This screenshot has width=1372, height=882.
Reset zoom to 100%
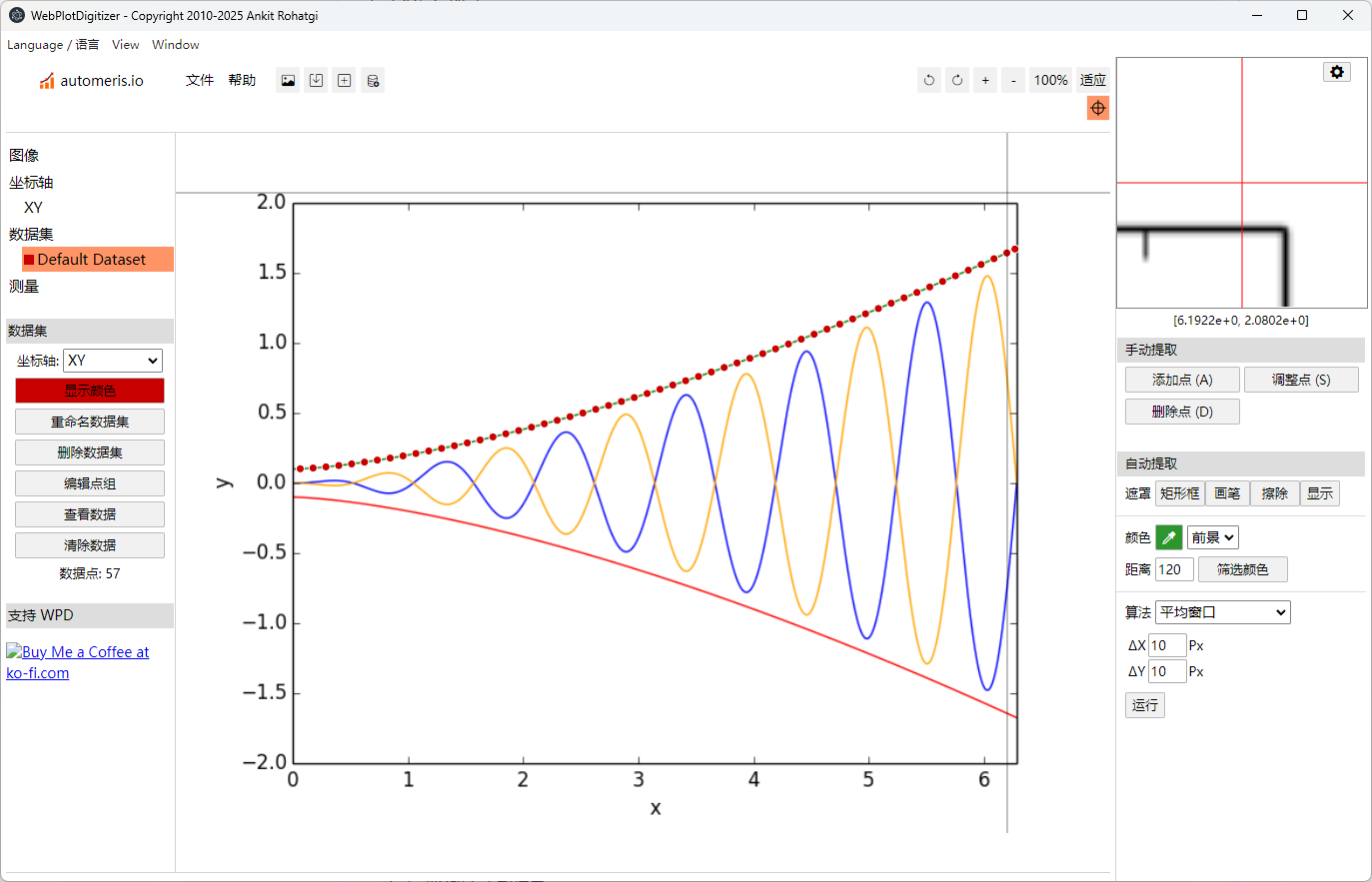tap(1050, 81)
